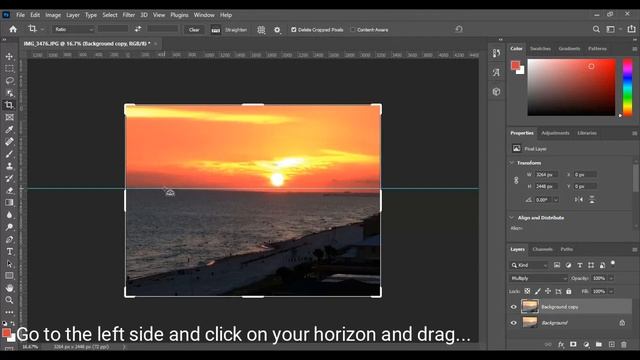Open additional crop settings gear
Viewport: 640px width, 360px height.
coord(277,29)
